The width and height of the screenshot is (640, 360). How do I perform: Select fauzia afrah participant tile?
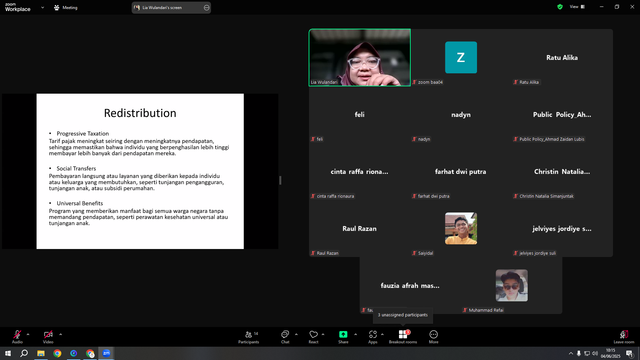click(410, 285)
